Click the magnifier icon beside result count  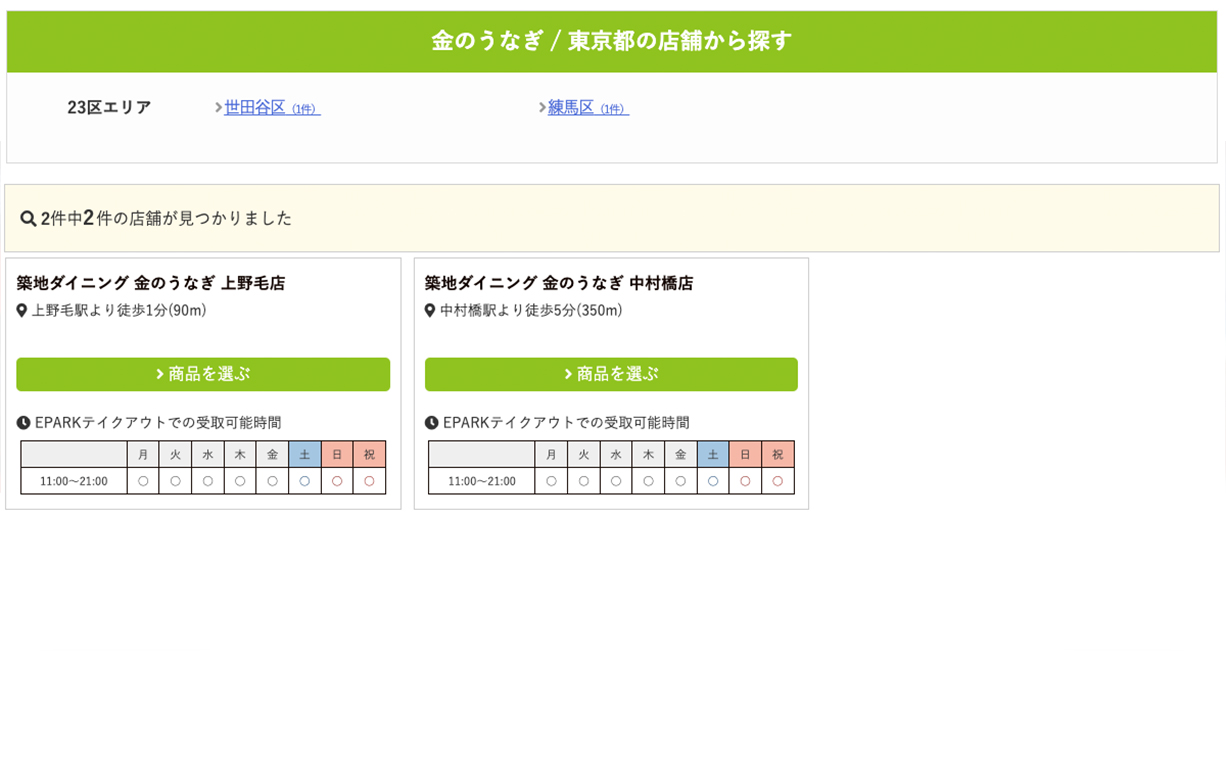(x=28, y=218)
